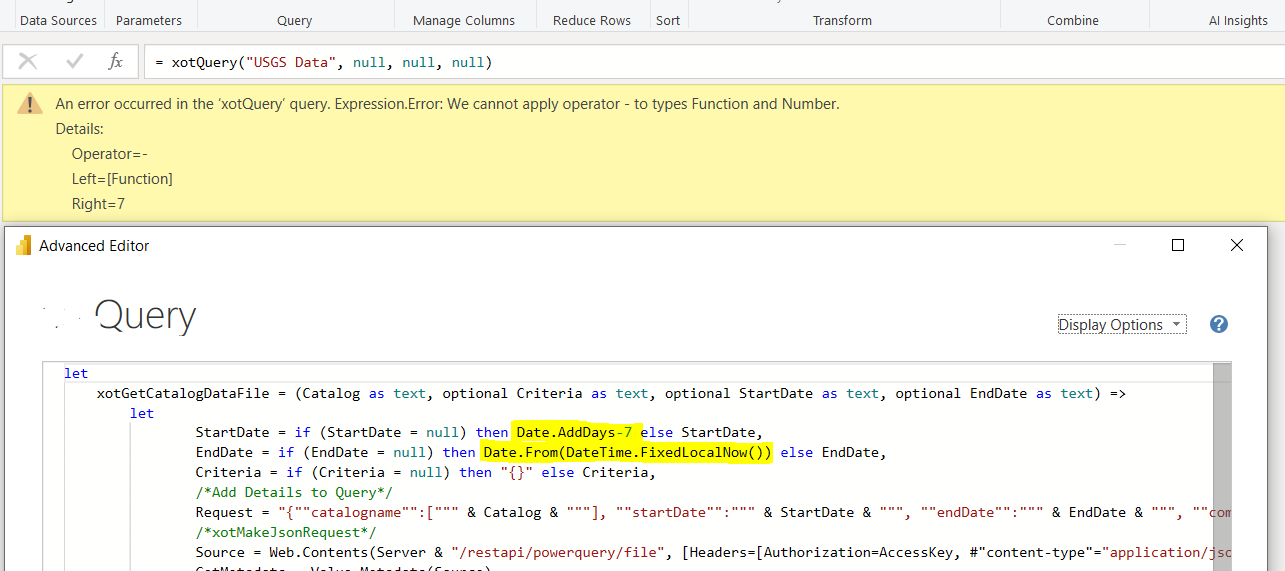Select the Sort ribbon group label
Image resolution: width=1285 pixels, height=571 pixels.
[668, 20]
